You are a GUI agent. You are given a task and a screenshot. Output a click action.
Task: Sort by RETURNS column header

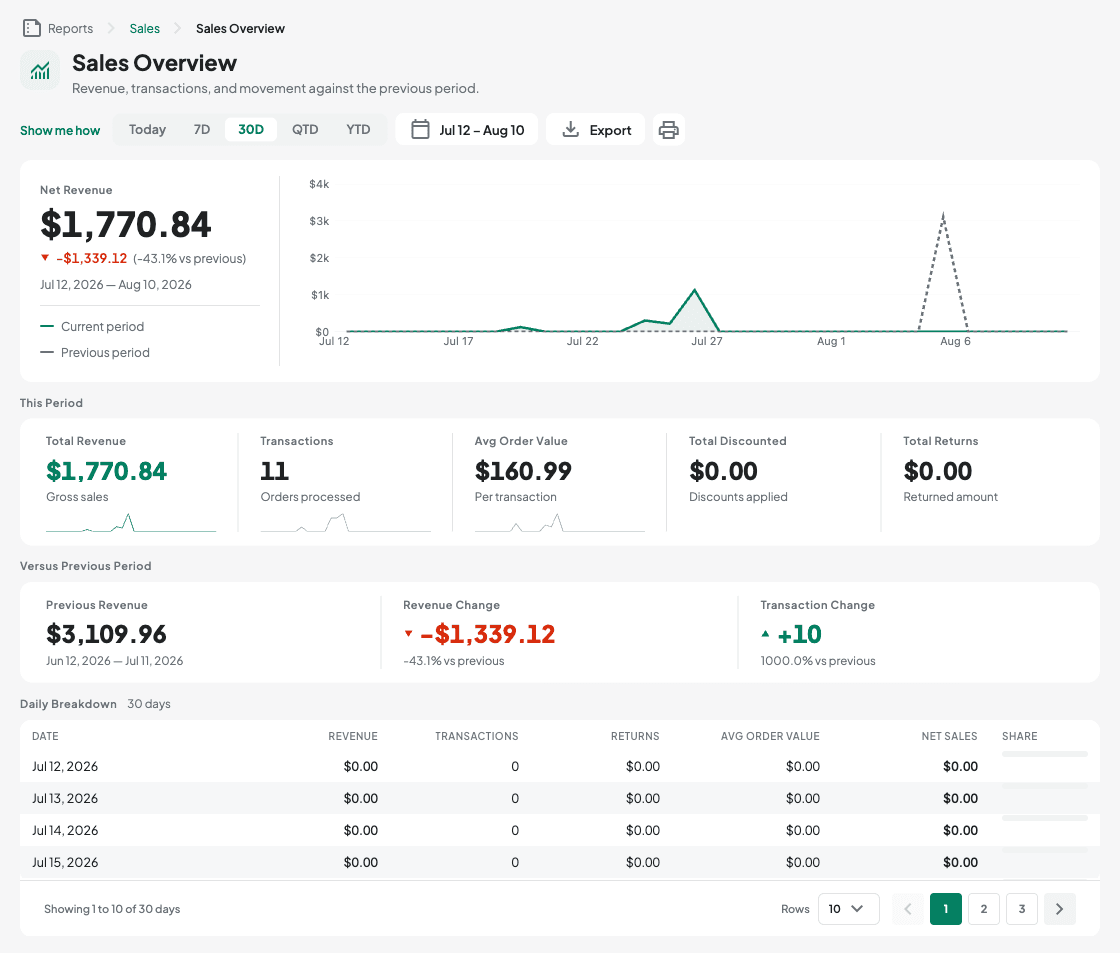coord(635,736)
